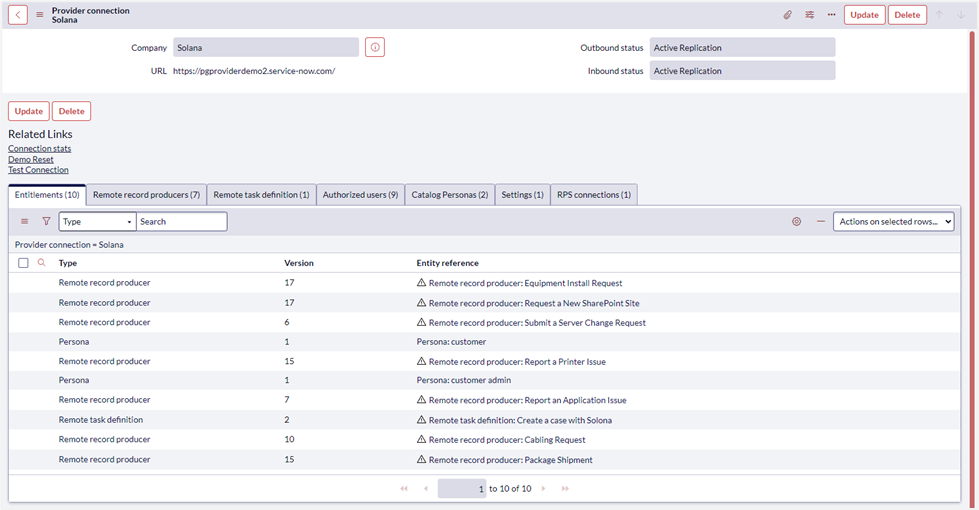Click the page's vertical scrollbar
979x510 pixels.
[972, 268]
